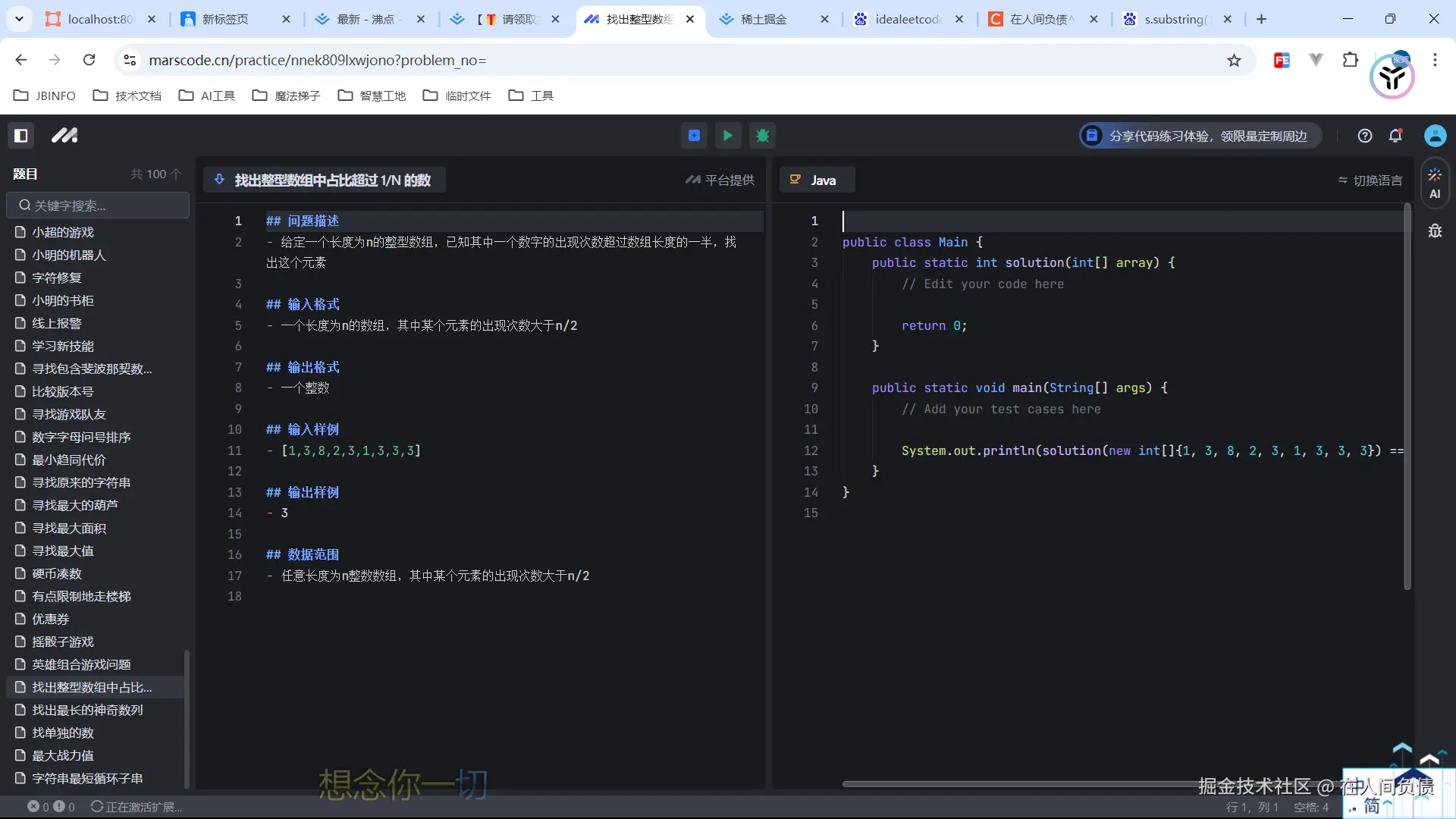Open notifications bell icon
This screenshot has width=1456, height=819.
coord(1395,136)
